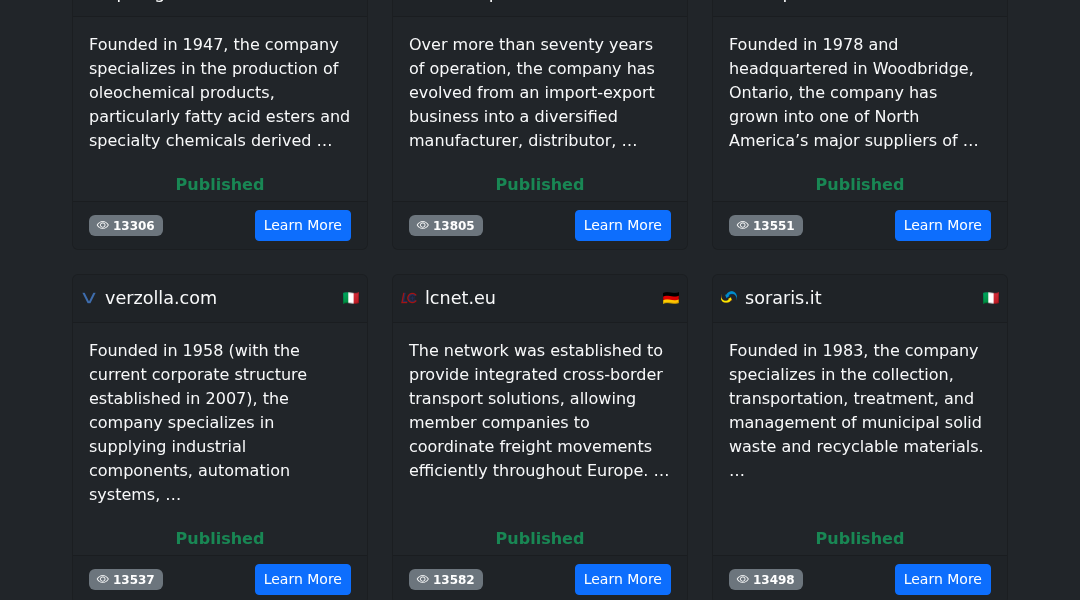Open Learn More on lcnet.eu card

pos(623,579)
